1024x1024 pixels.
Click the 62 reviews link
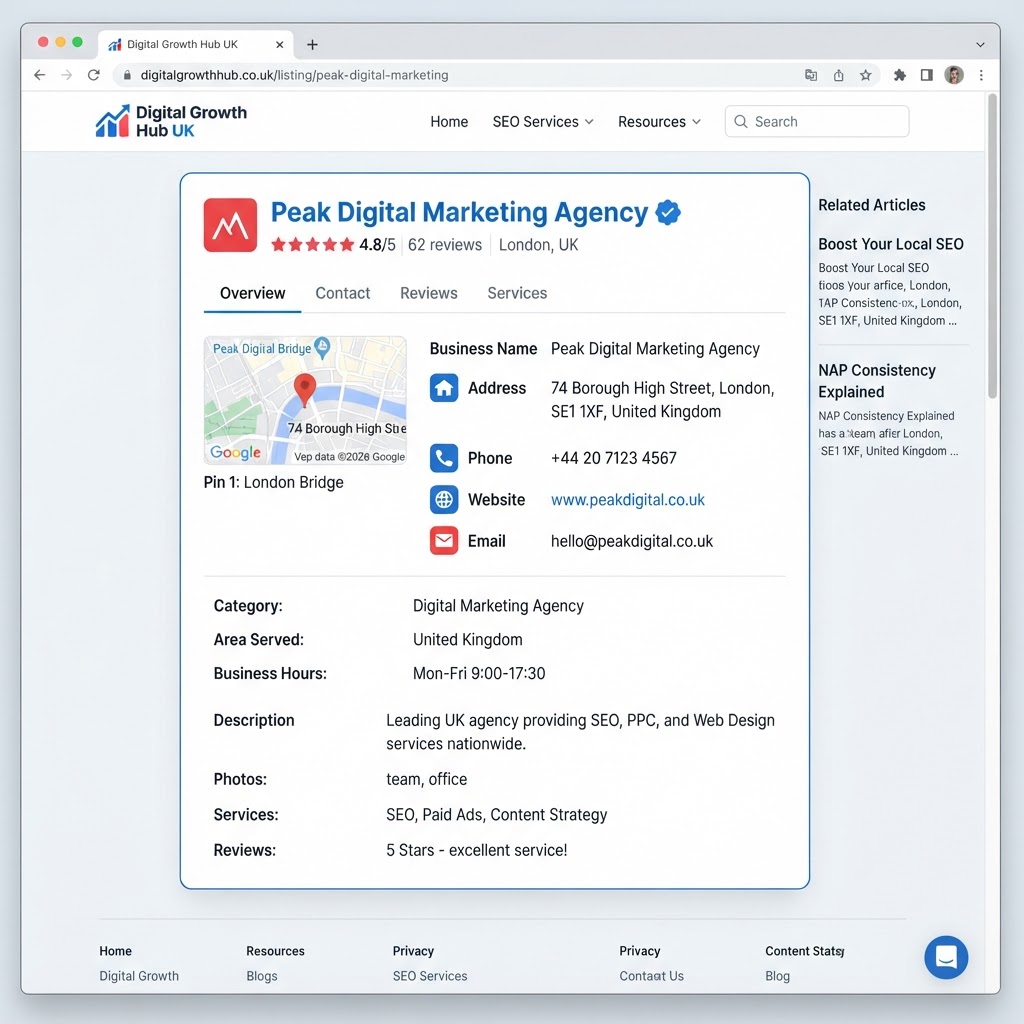445,245
